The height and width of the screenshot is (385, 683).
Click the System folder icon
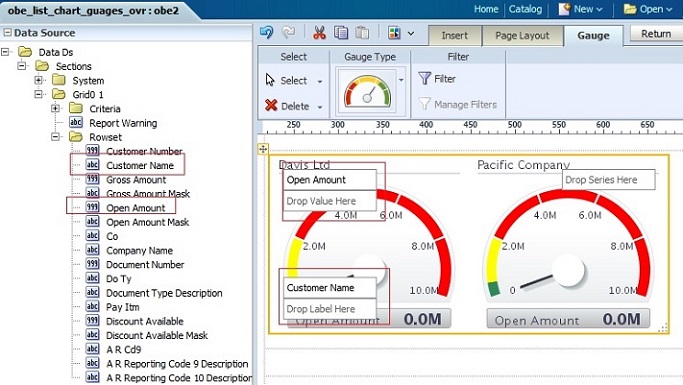(59, 80)
